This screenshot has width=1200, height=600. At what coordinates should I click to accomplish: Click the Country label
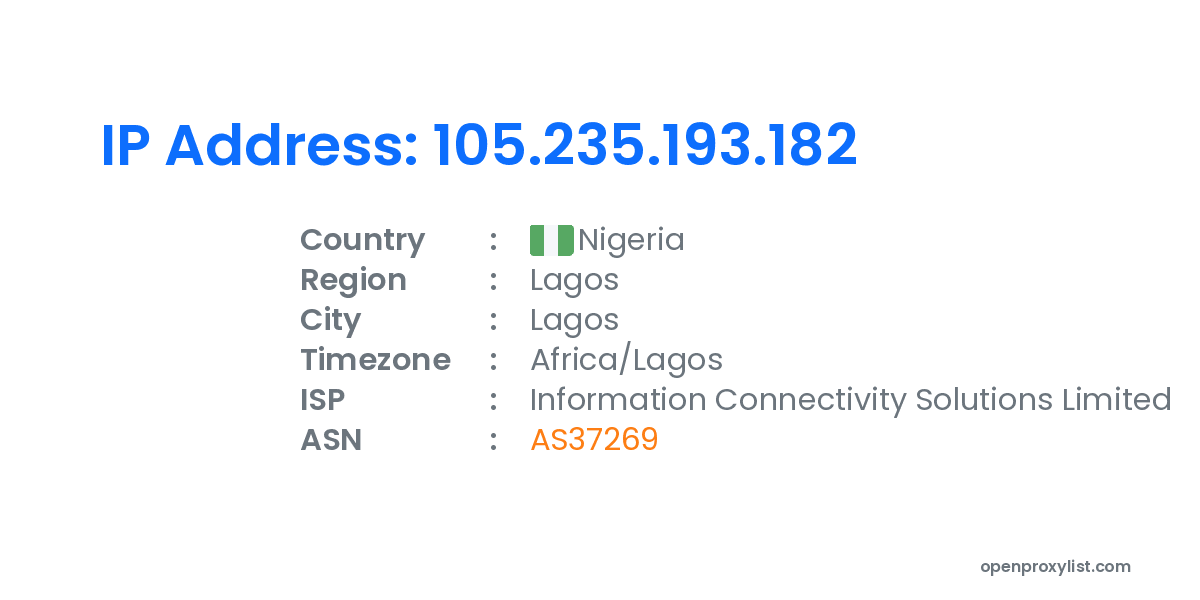pyautogui.click(x=362, y=240)
